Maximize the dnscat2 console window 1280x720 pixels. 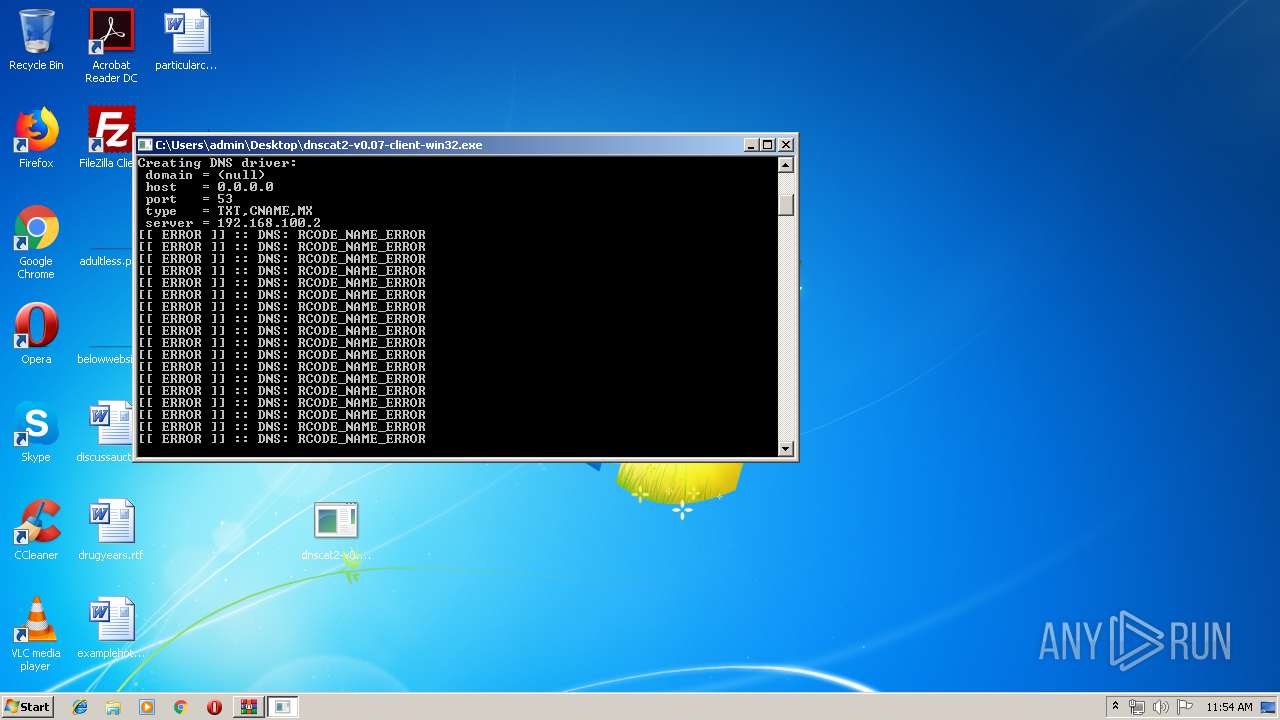click(x=767, y=145)
